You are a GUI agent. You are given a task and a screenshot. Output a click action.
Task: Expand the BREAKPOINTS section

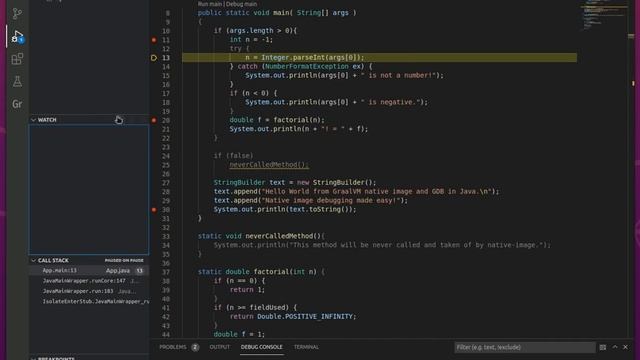coord(33,358)
